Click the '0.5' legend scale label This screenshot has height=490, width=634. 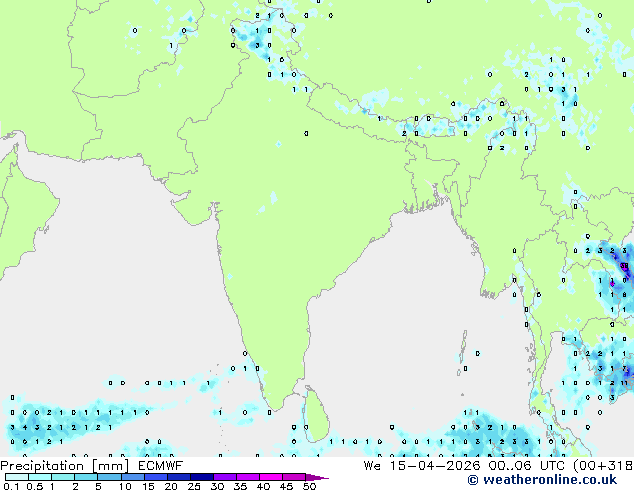pyautogui.click(x=35, y=486)
